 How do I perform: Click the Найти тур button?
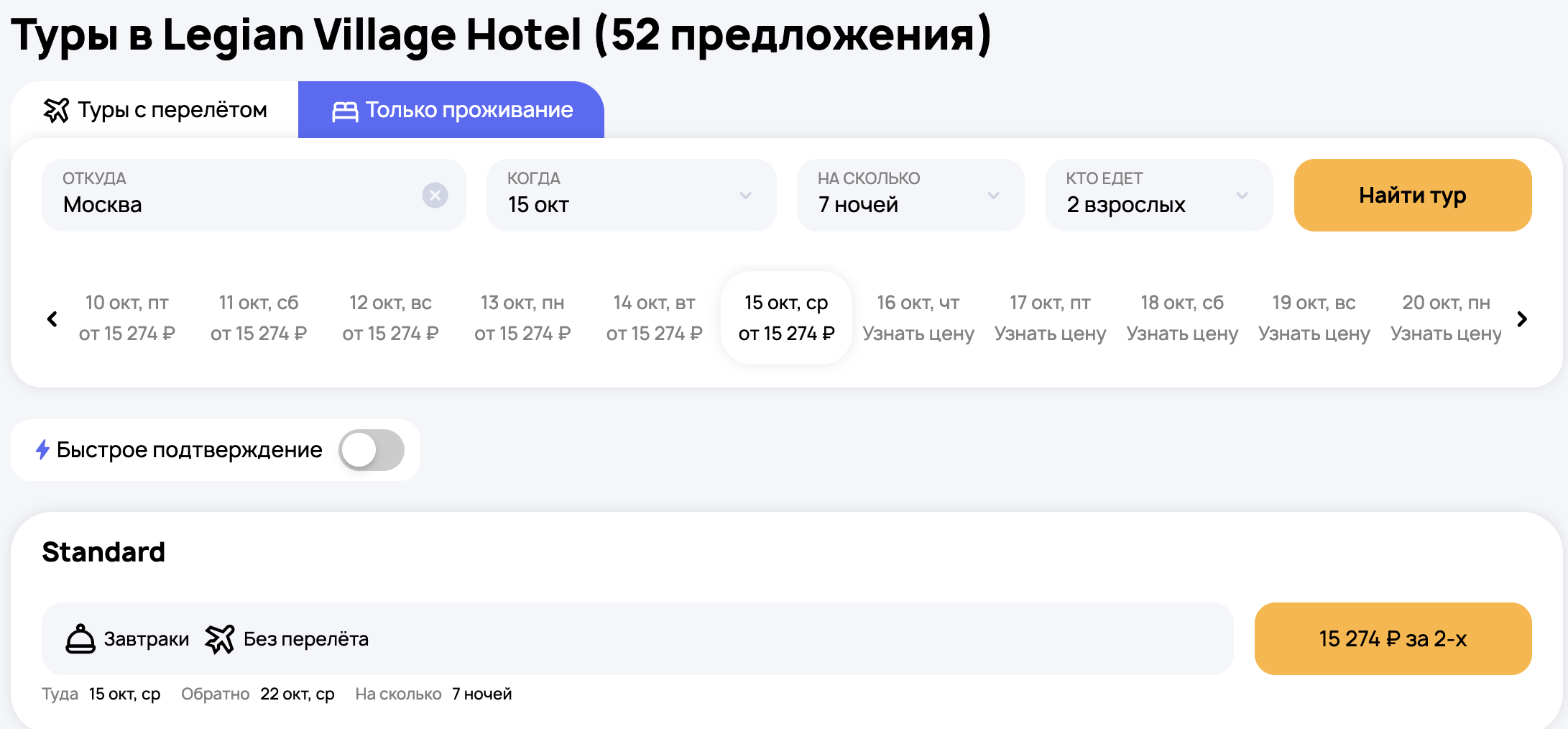click(1413, 195)
